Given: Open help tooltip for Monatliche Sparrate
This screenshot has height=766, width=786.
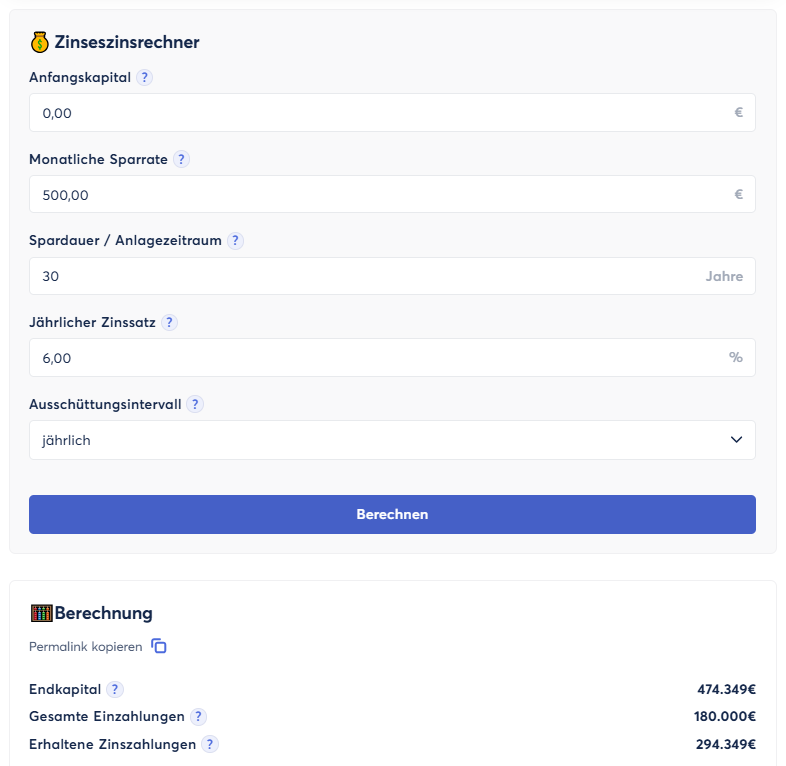Looking at the screenshot, I should 181,159.
